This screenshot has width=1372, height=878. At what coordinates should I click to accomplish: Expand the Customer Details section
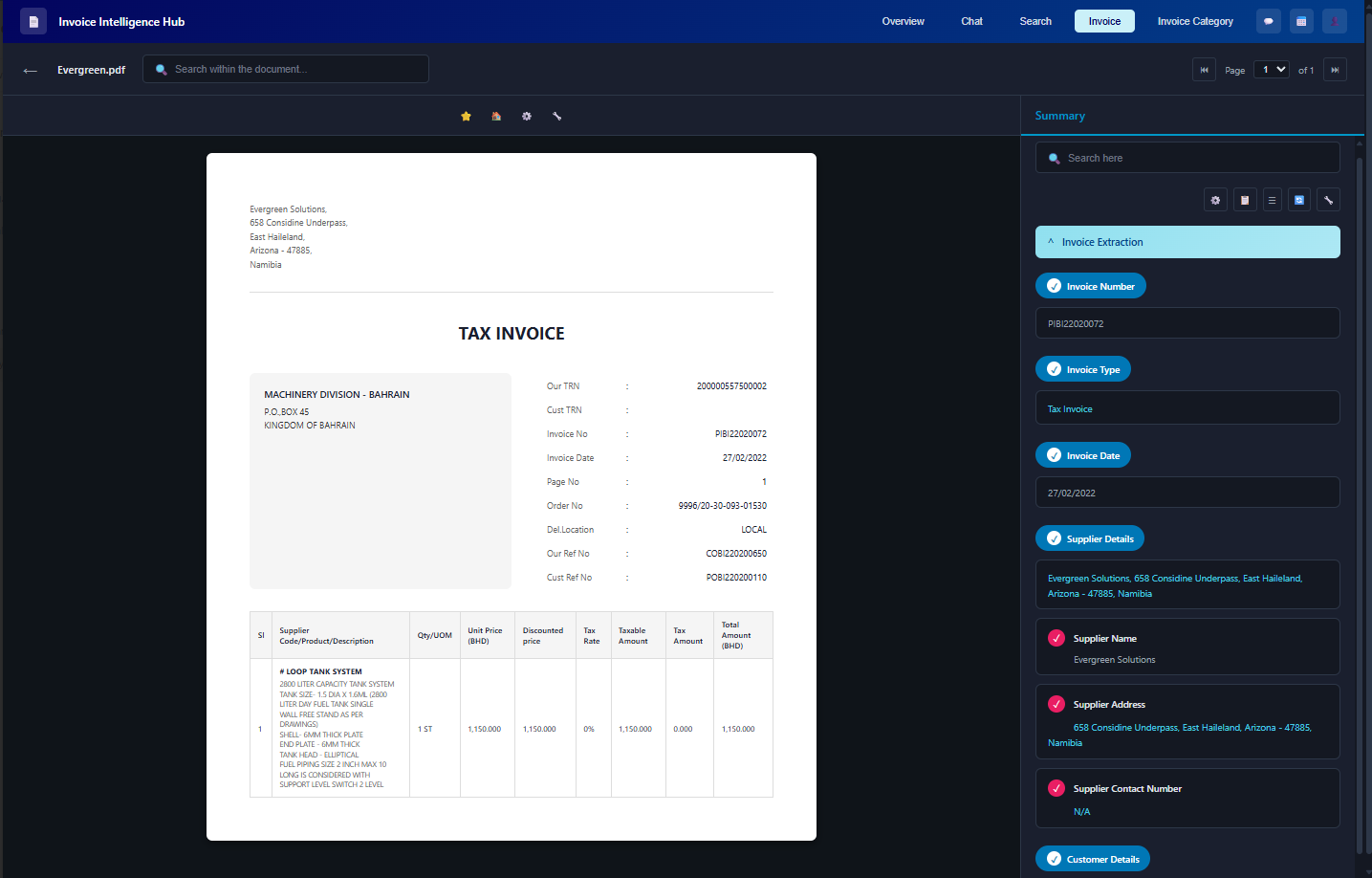[1093, 859]
